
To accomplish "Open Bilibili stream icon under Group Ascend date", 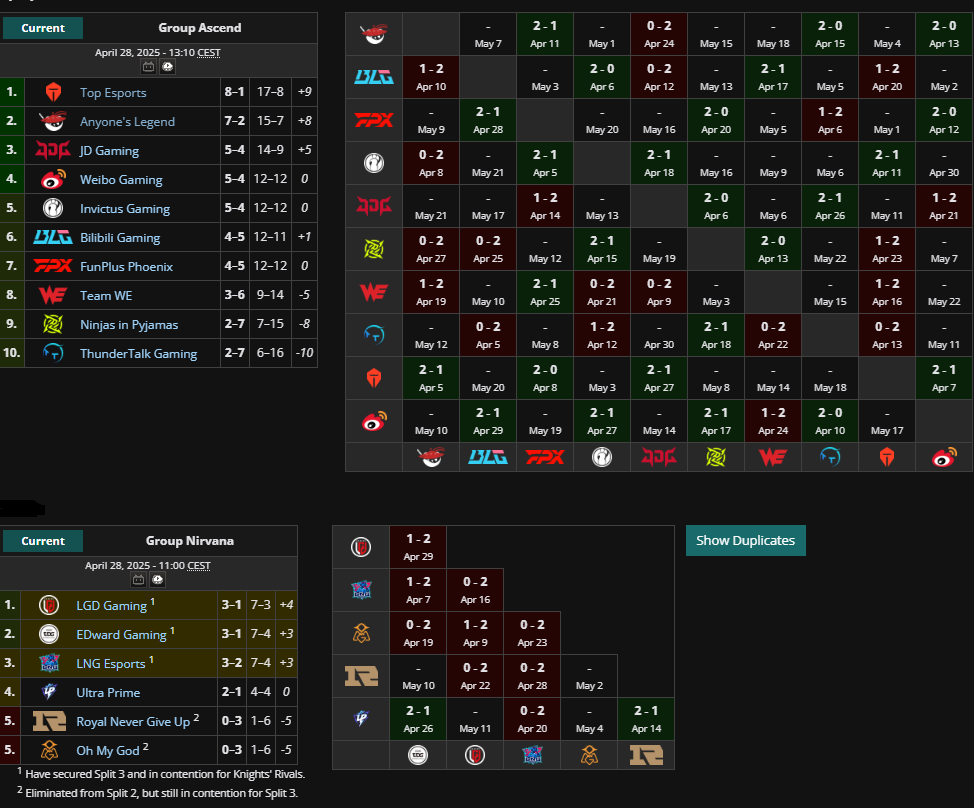I will click(148, 67).
